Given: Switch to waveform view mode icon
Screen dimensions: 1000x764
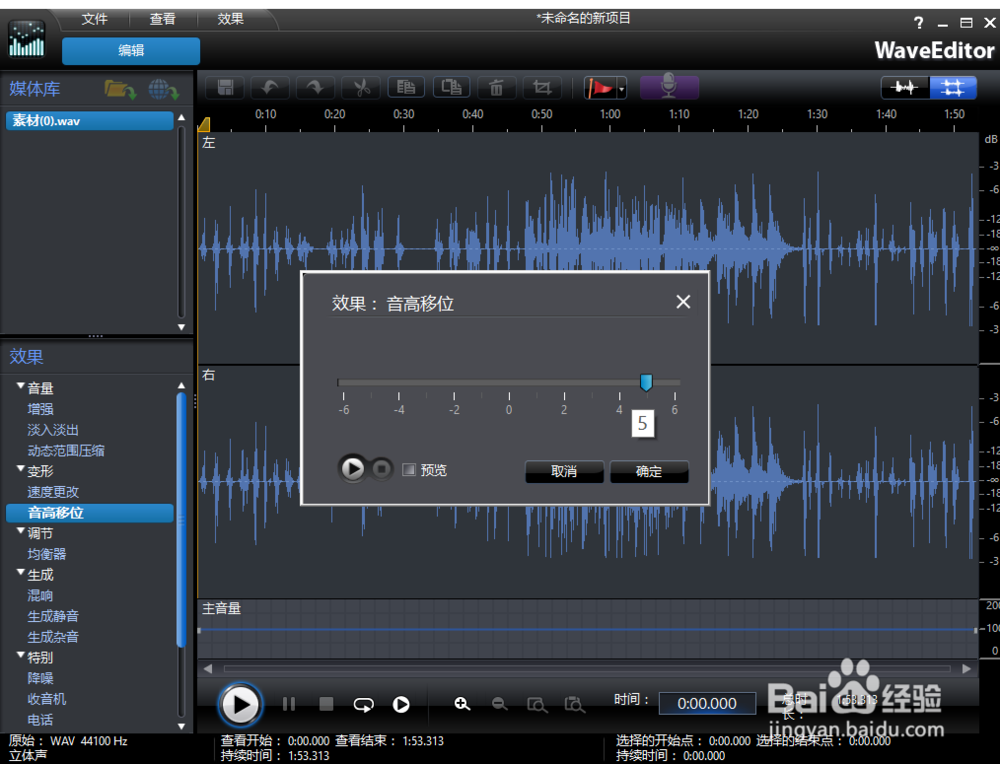Looking at the screenshot, I should pos(904,87).
